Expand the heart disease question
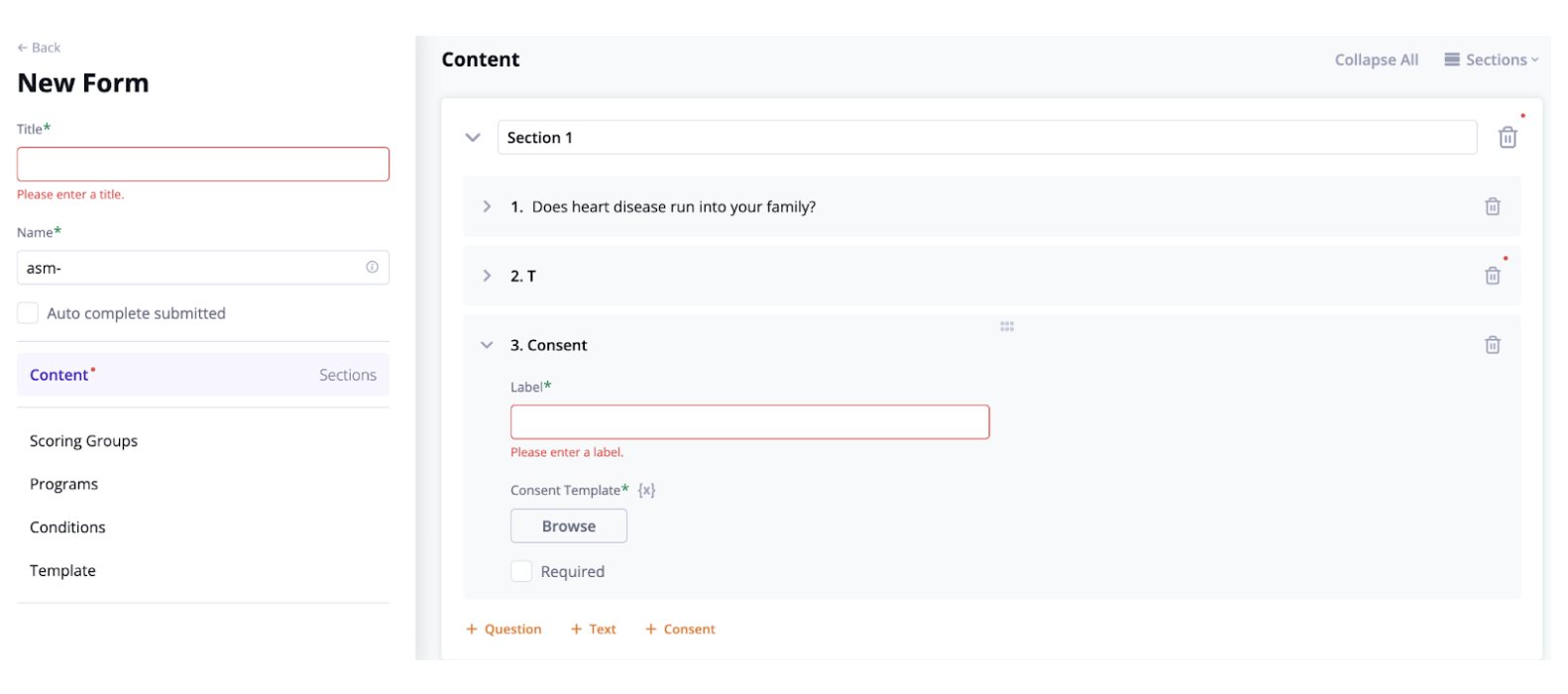The width and height of the screenshot is (1568, 694). (487, 206)
